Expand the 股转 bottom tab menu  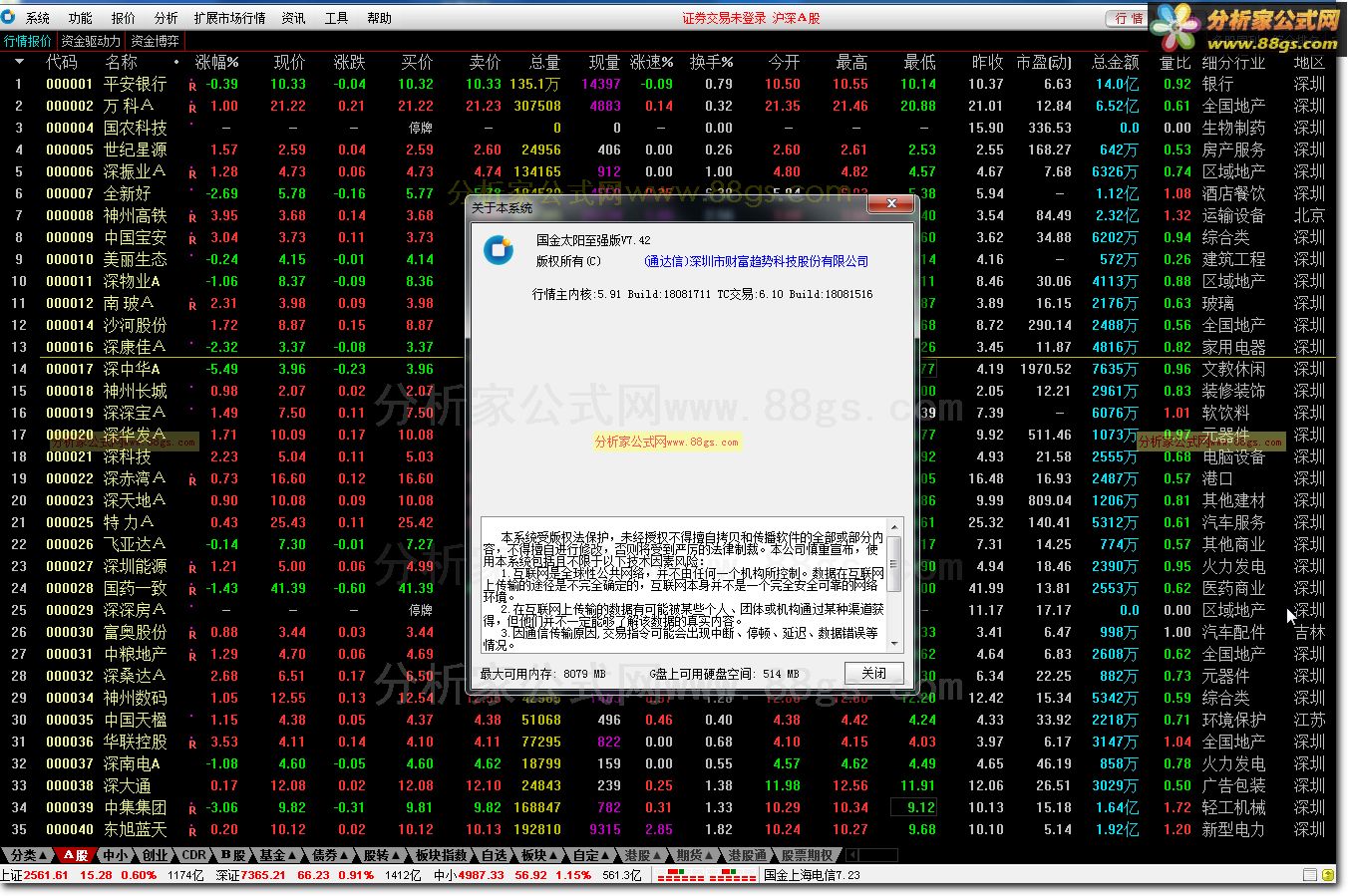(x=396, y=855)
